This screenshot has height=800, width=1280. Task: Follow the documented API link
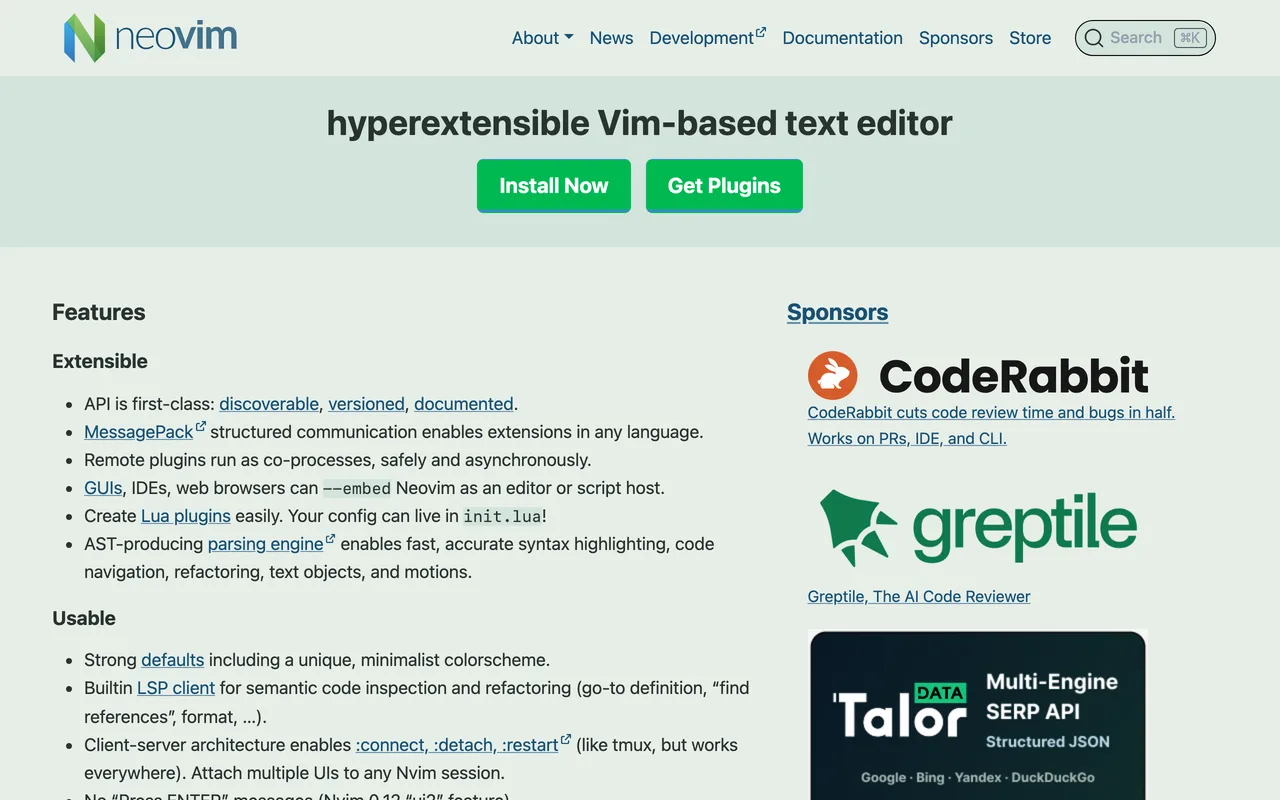click(x=464, y=404)
